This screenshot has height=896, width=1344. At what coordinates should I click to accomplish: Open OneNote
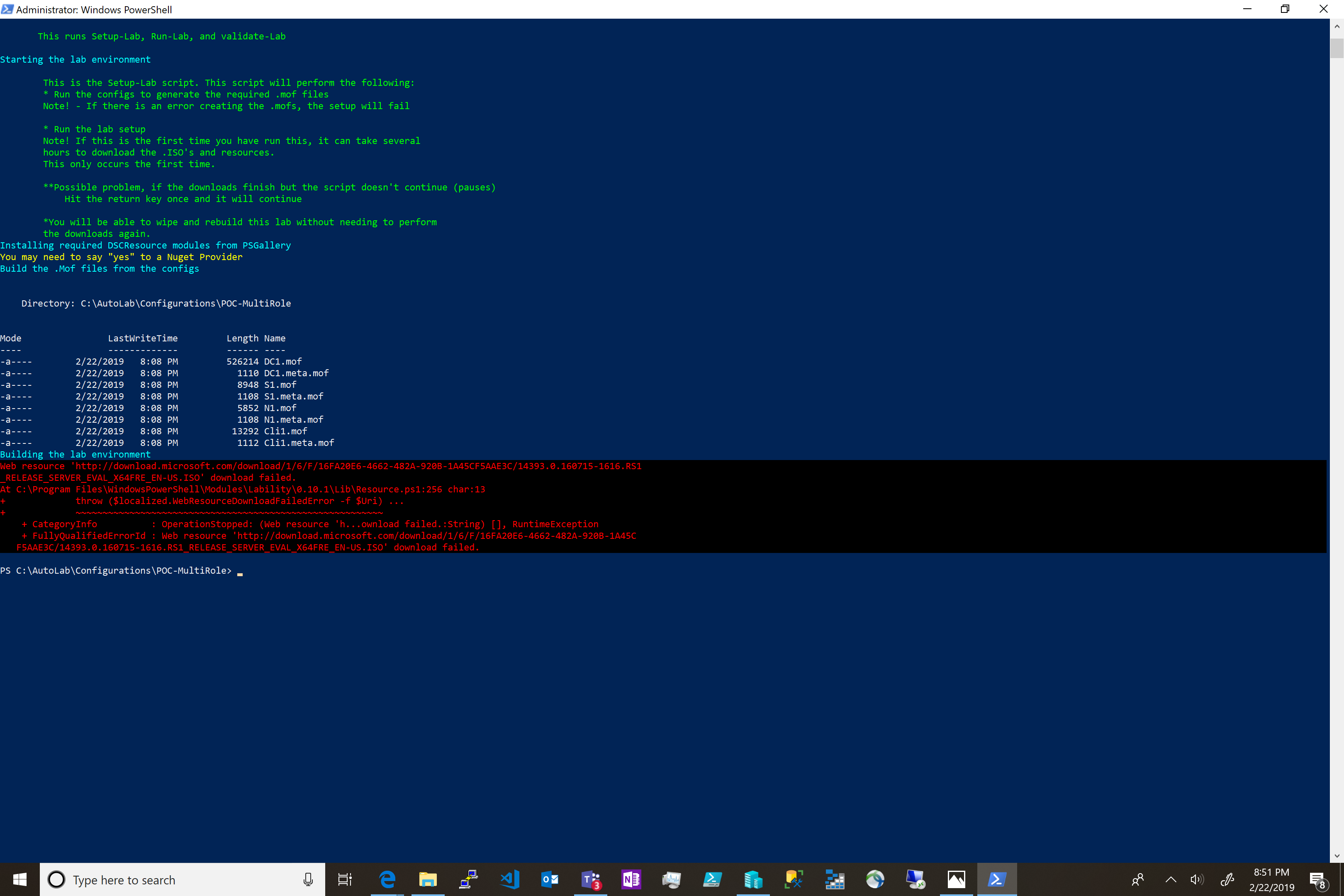coord(631,880)
